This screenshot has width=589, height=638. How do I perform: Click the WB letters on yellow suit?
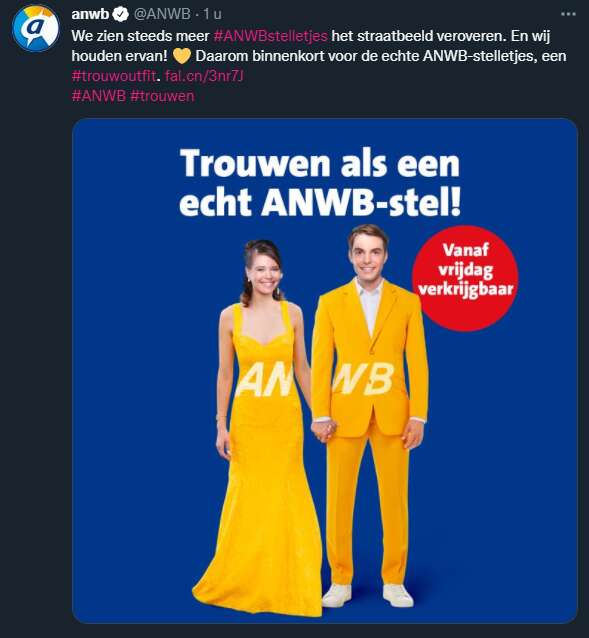364,379
